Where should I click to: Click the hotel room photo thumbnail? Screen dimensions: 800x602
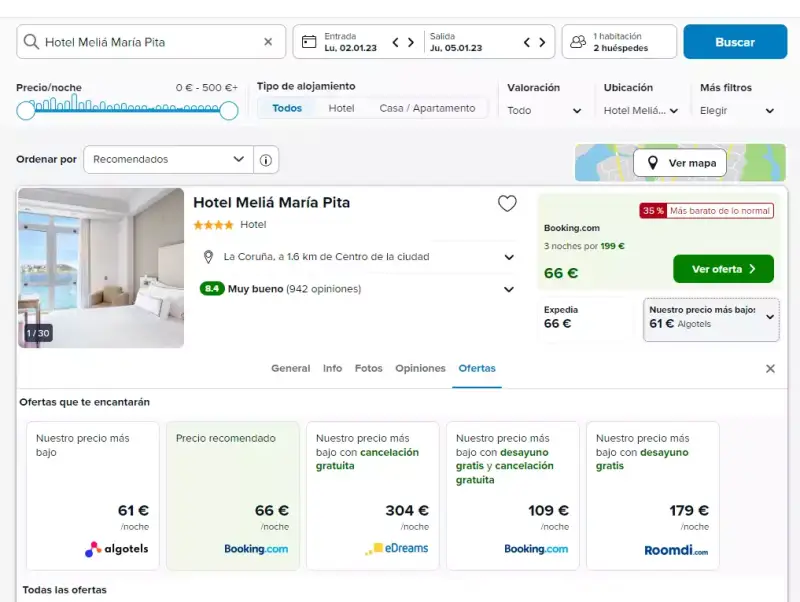pyautogui.click(x=101, y=268)
